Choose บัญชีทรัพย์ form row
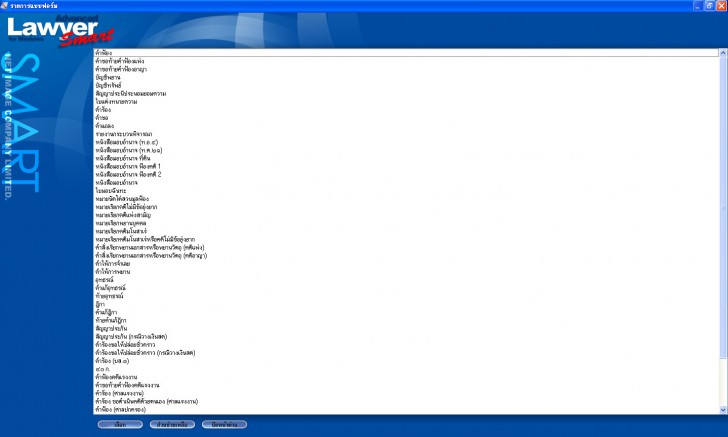728x437 pixels. click(x=406, y=85)
